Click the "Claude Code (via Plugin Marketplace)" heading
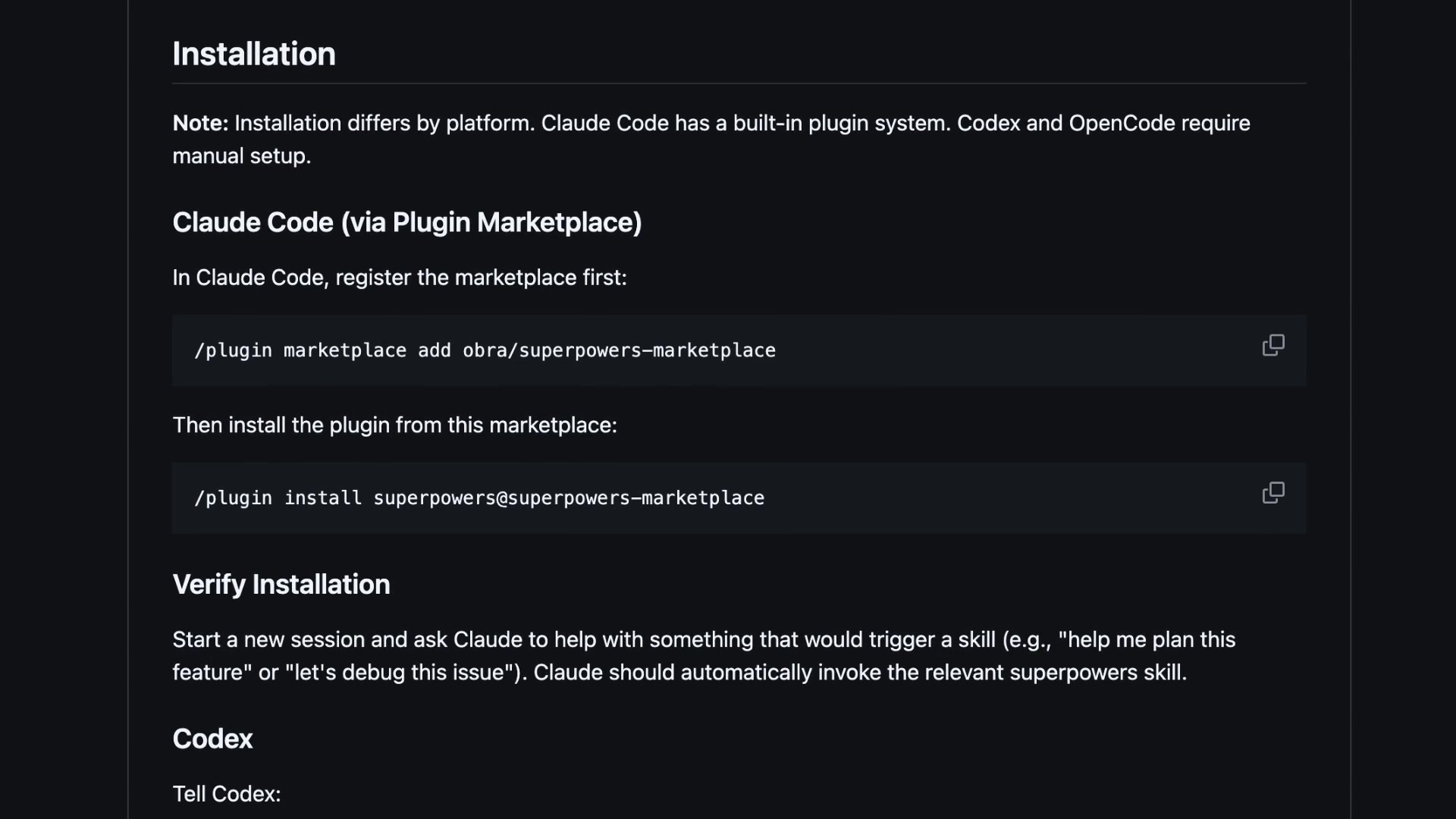This screenshot has width=1456, height=819. coord(407,222)
